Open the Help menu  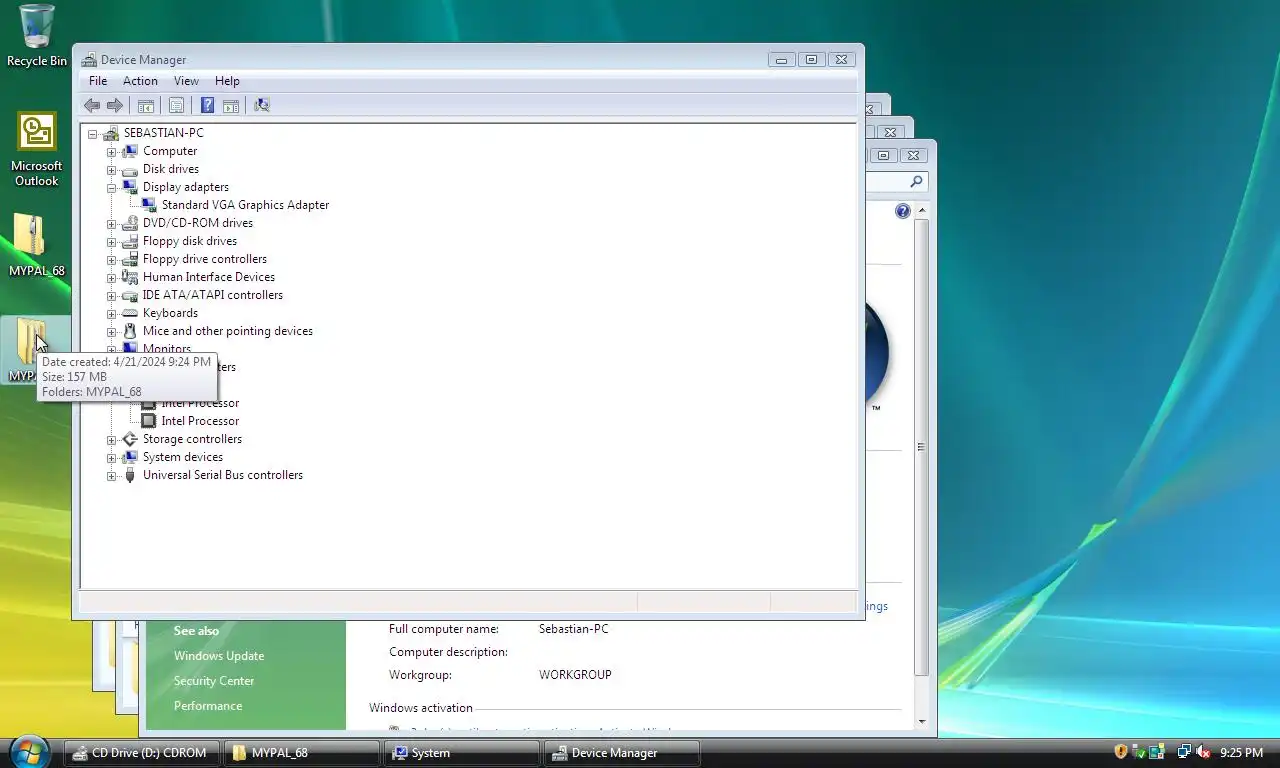click(x=227, y=81)
